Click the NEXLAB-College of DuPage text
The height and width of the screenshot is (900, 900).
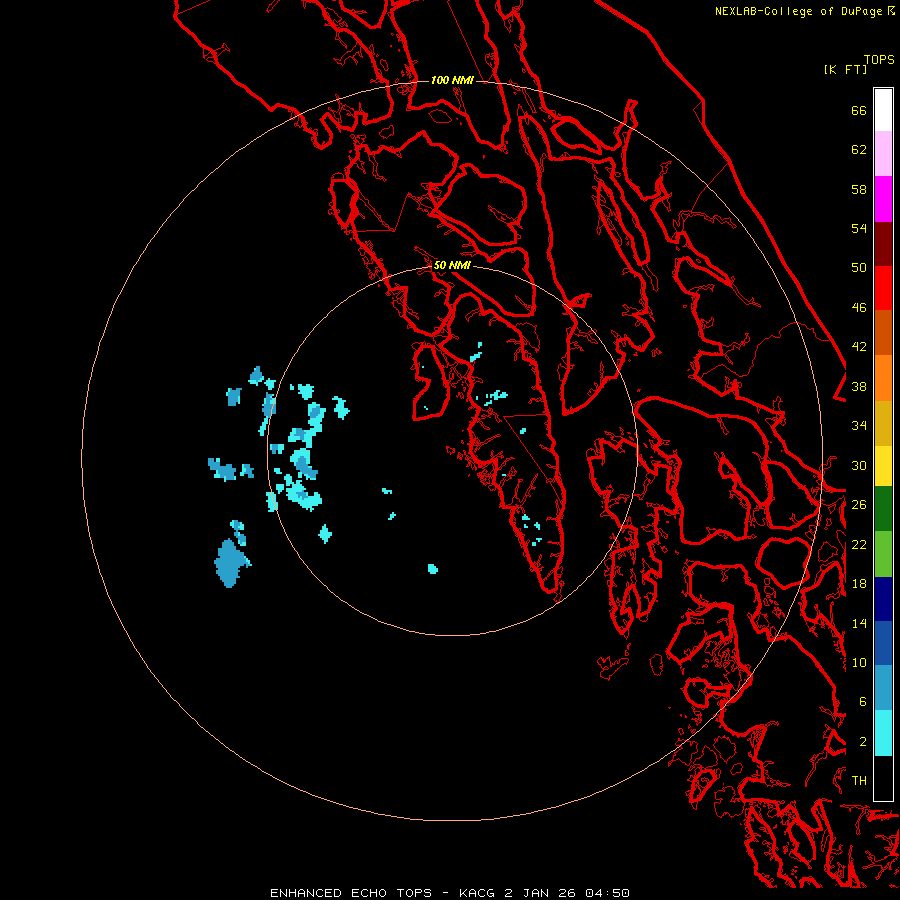798,11
